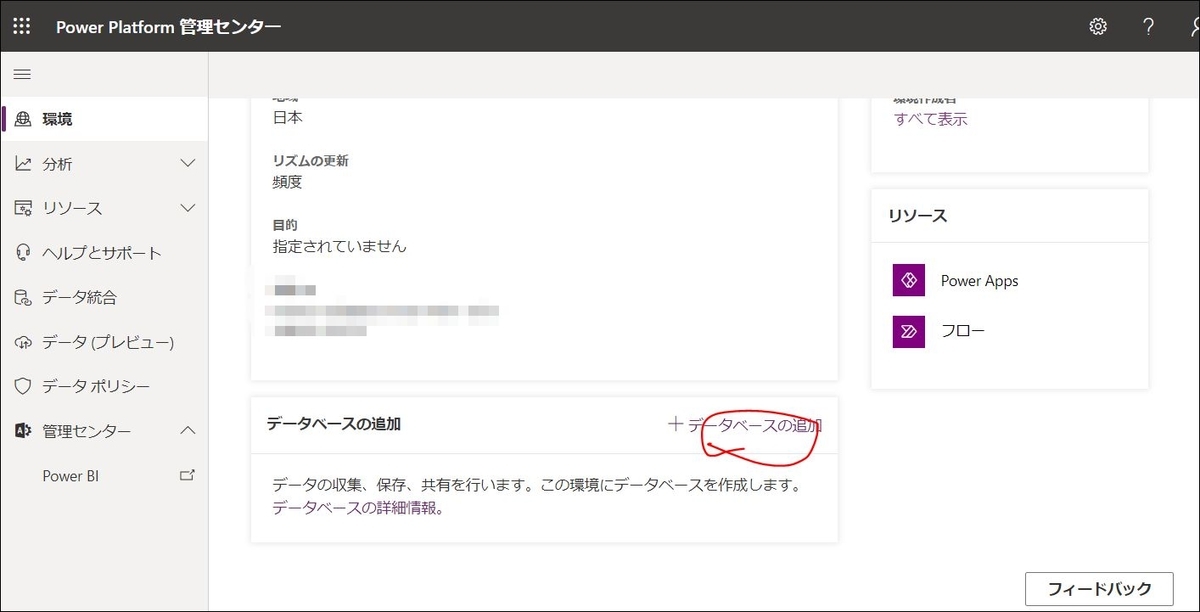Click the 環境 environment icon in sidebar
Image resolution: width=1200 pixels, height=612 pixels.
(23, 119)
